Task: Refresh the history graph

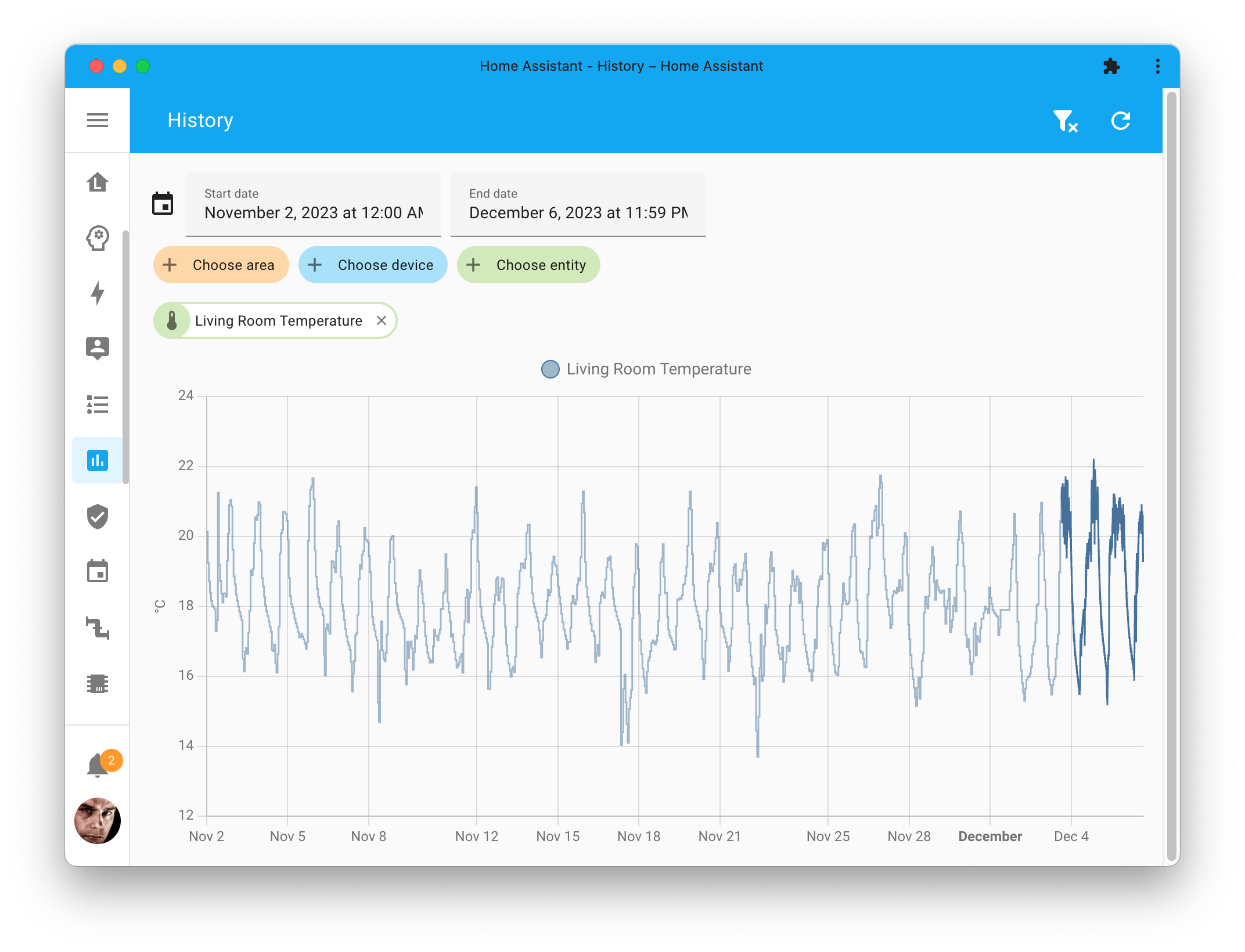Action: [x=1120, y=121]
